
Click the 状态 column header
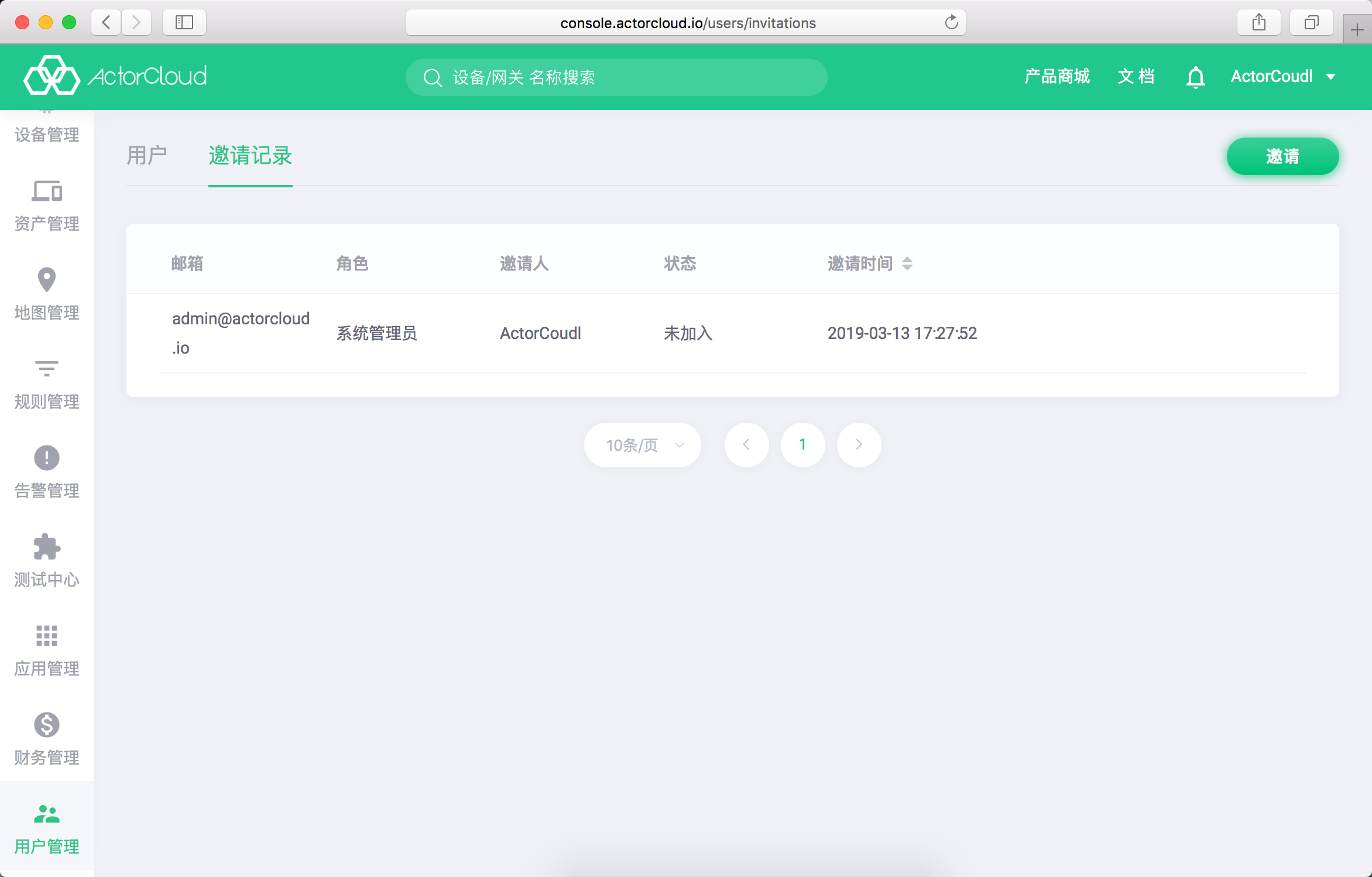tap(680, 263)
